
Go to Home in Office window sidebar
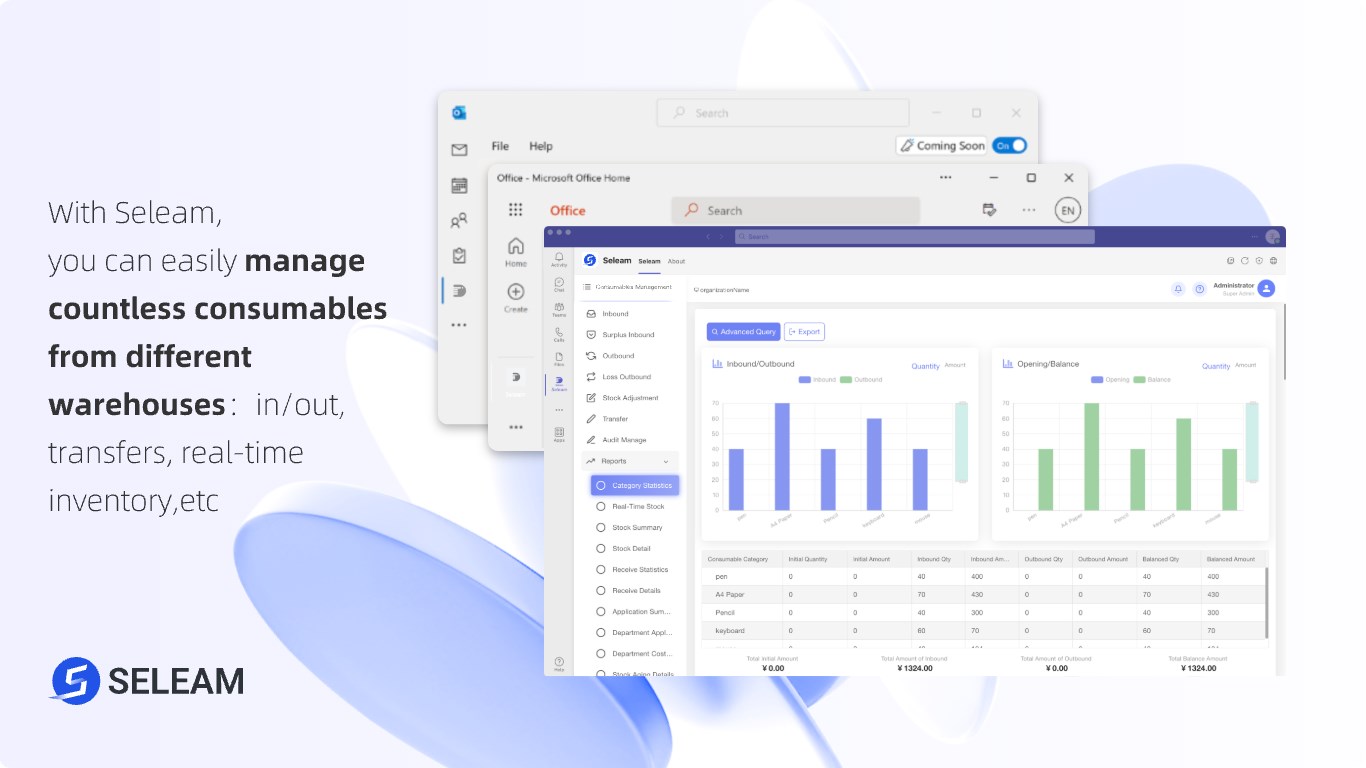coord(515,252)
